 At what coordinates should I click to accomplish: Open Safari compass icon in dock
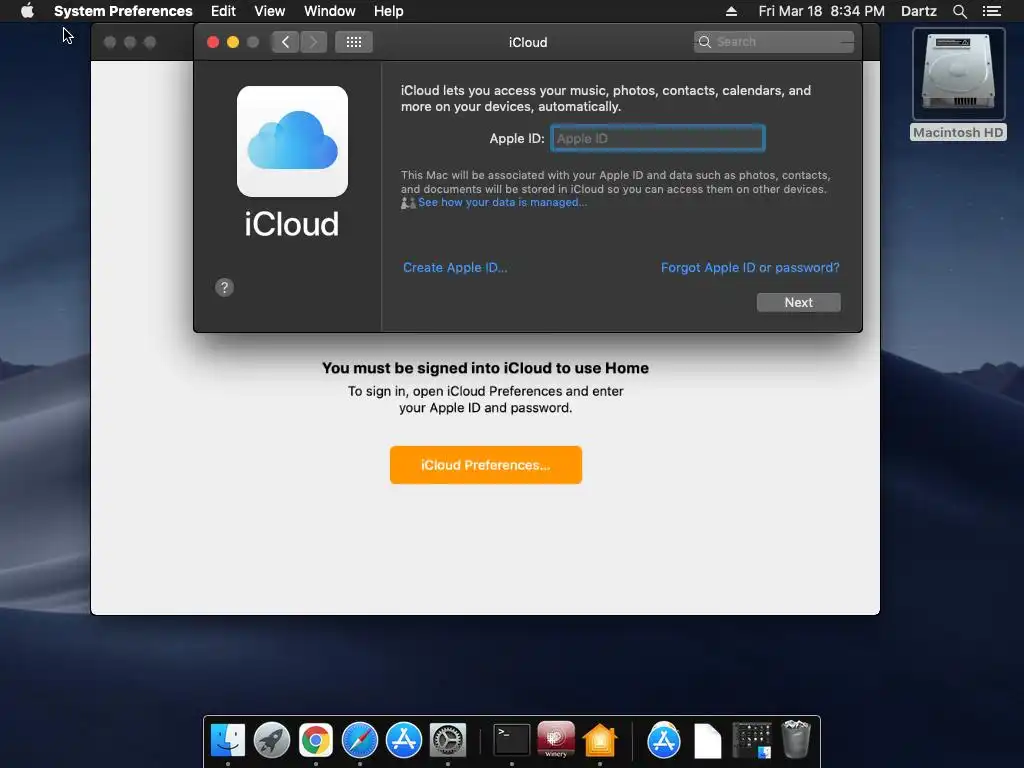(360, 740)
